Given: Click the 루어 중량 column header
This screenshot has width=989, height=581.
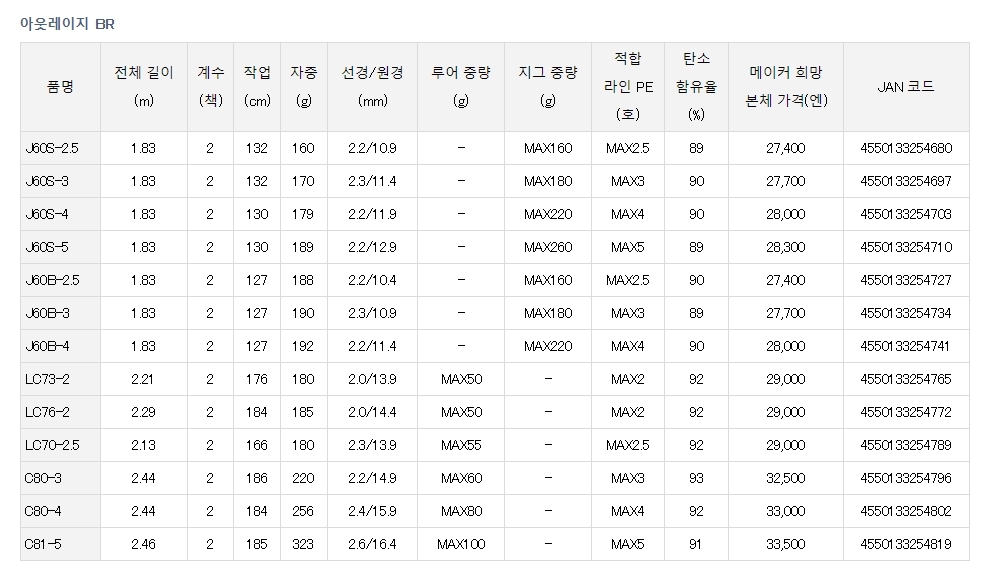Looking at the screenshot, I should click(460, 86).
